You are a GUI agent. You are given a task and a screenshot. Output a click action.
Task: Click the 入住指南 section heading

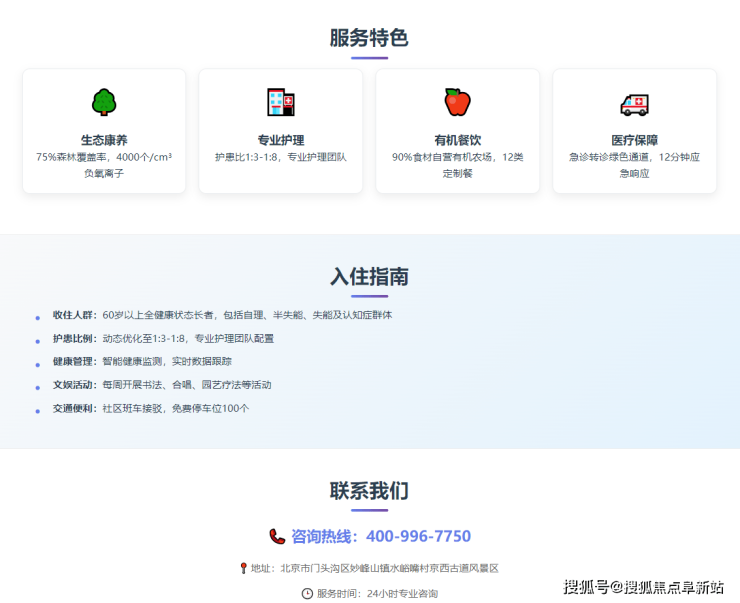[369, 277]
